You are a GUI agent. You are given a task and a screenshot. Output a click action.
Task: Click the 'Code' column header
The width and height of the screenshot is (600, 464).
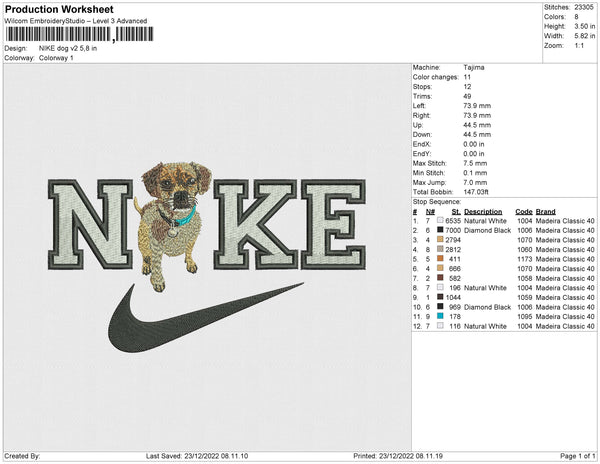[524, 212]
